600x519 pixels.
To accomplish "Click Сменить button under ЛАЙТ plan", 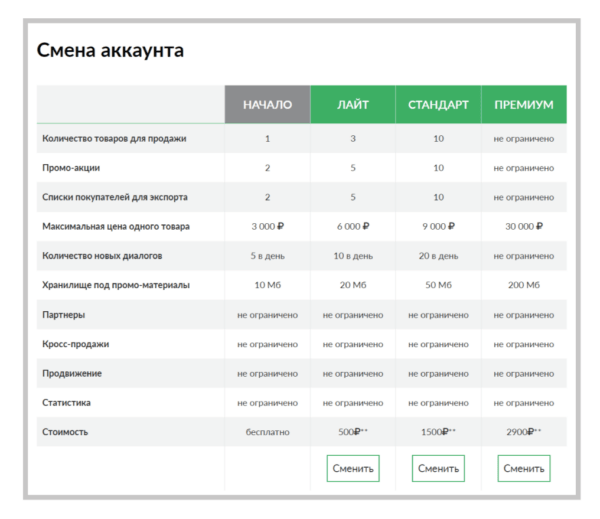I will pos(353,468).
